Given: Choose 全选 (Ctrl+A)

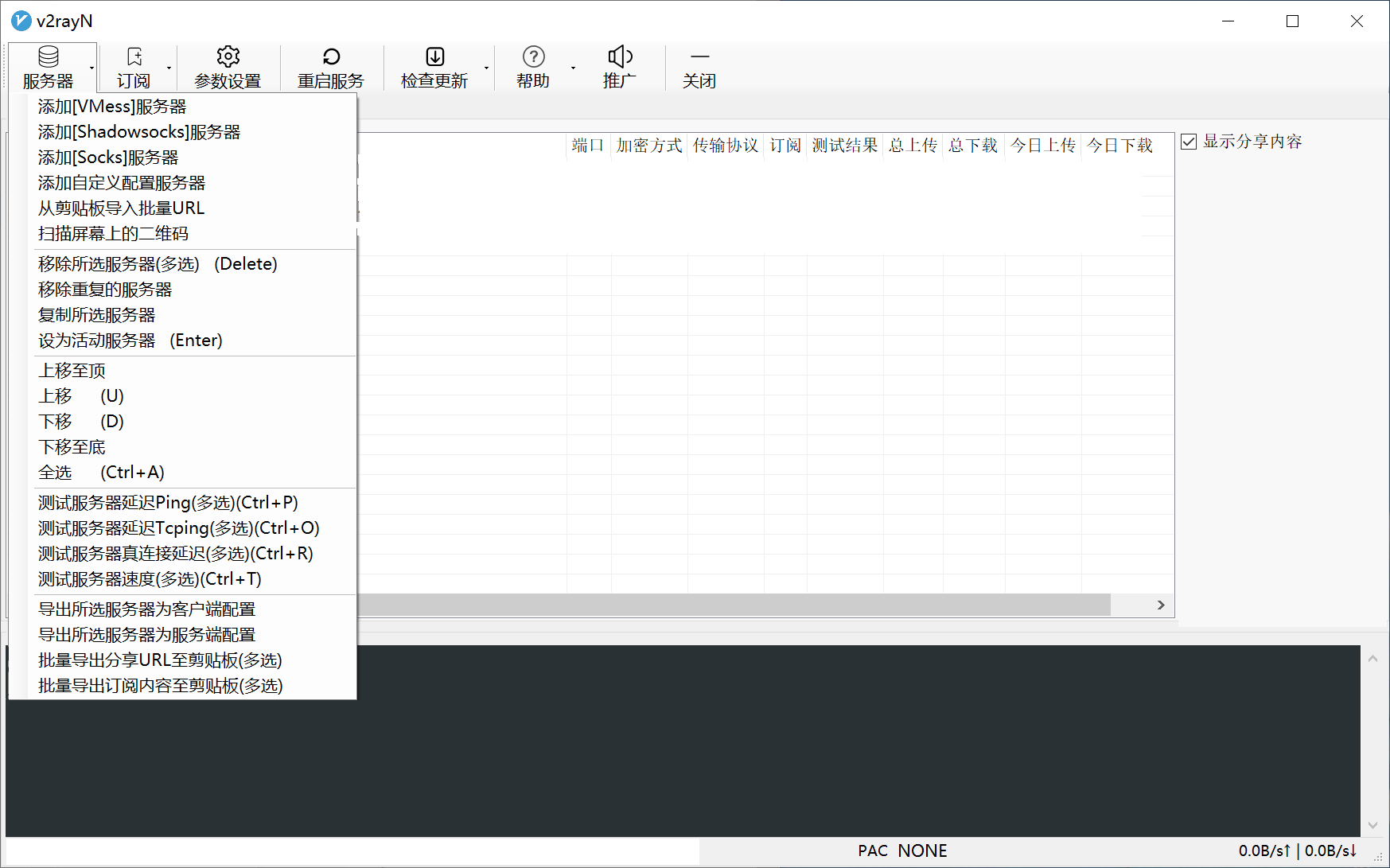Looking at the screenshot, I should (191, 473).
